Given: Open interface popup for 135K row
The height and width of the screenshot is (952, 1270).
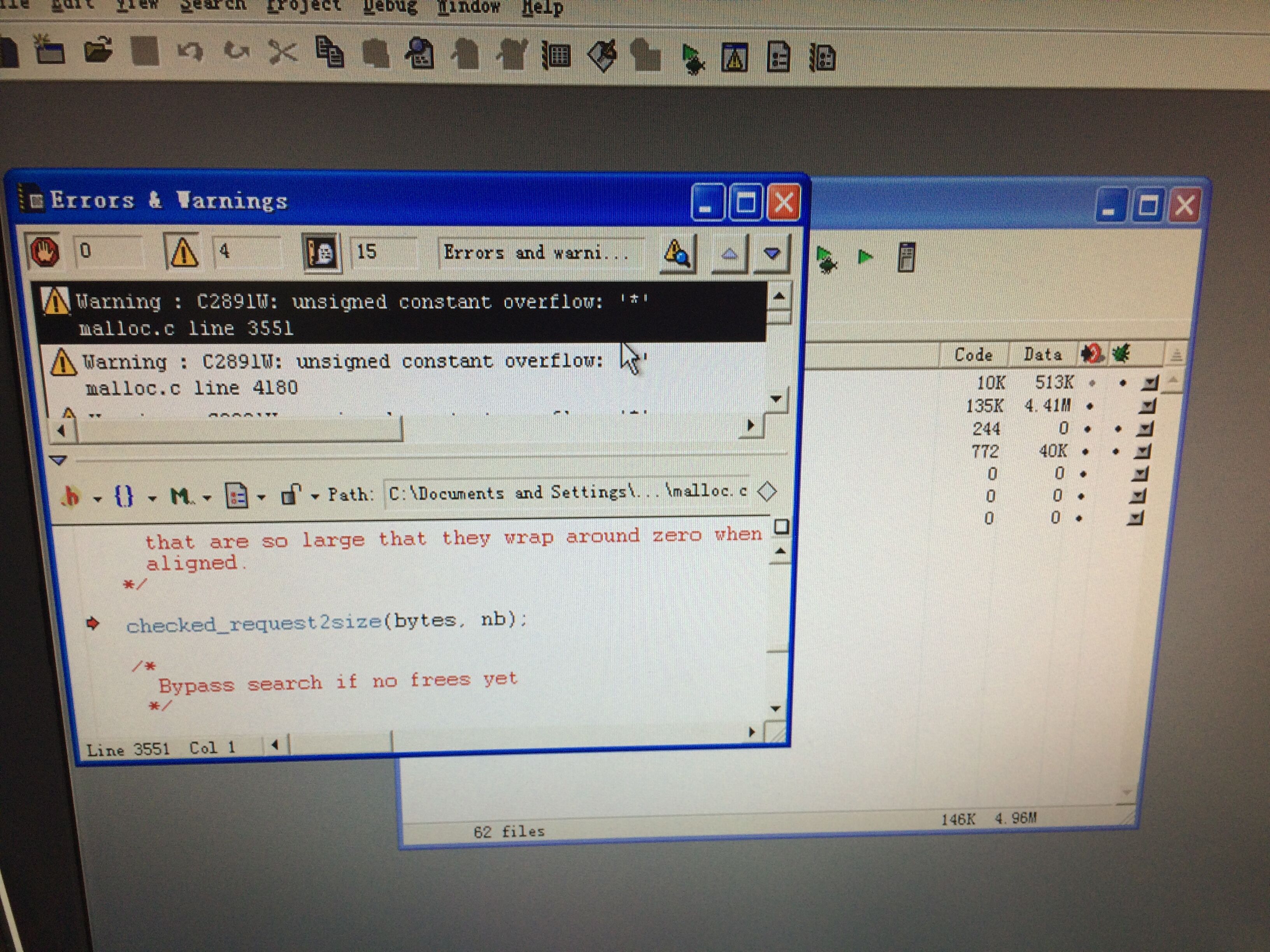Looking at the screenshot, I should pyautogui.click(x=1147, y=406).
